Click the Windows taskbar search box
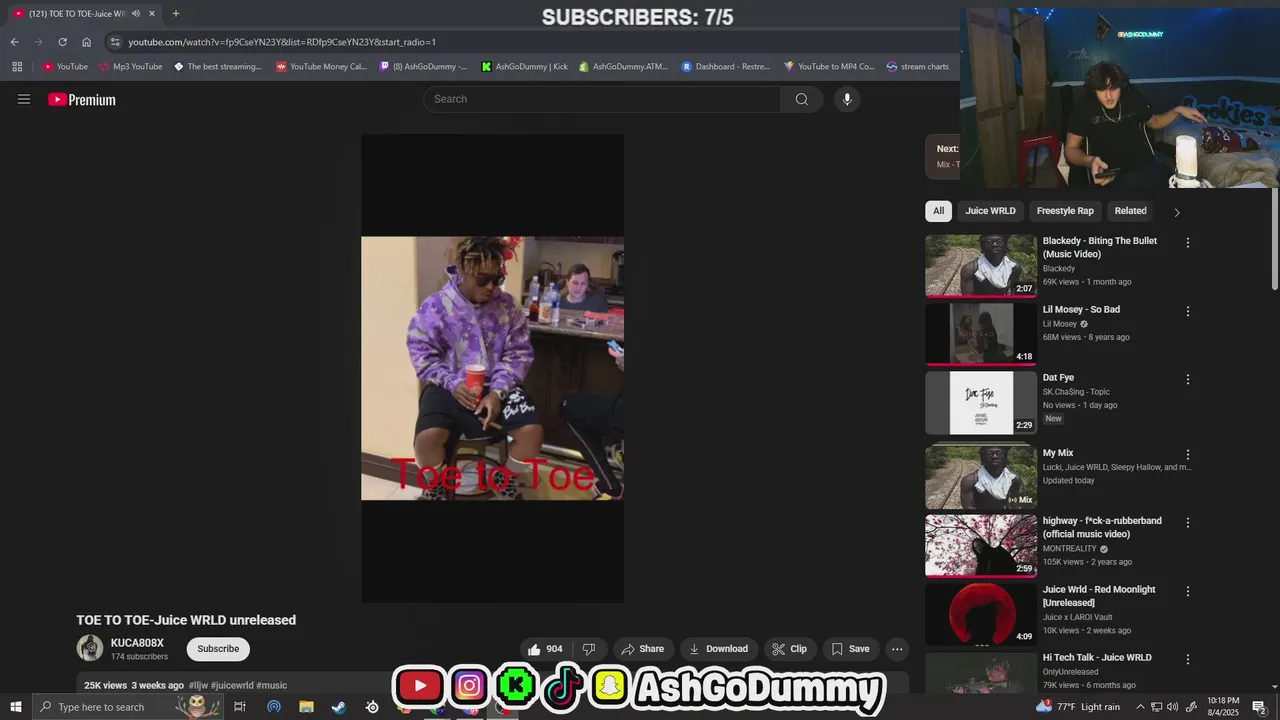This screenshot has height=720, width=1280. click(x=128, y=707)
